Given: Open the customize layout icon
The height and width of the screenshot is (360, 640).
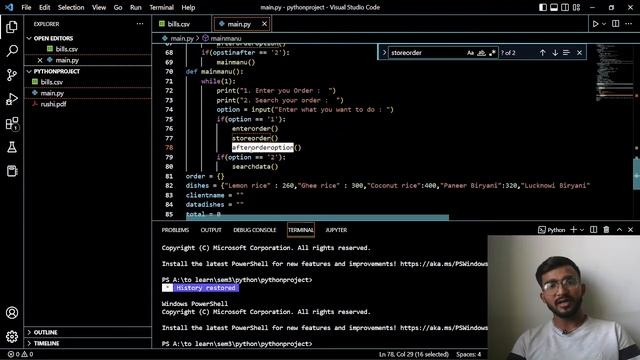Looking at the screenshot, I should pos(576,7).
